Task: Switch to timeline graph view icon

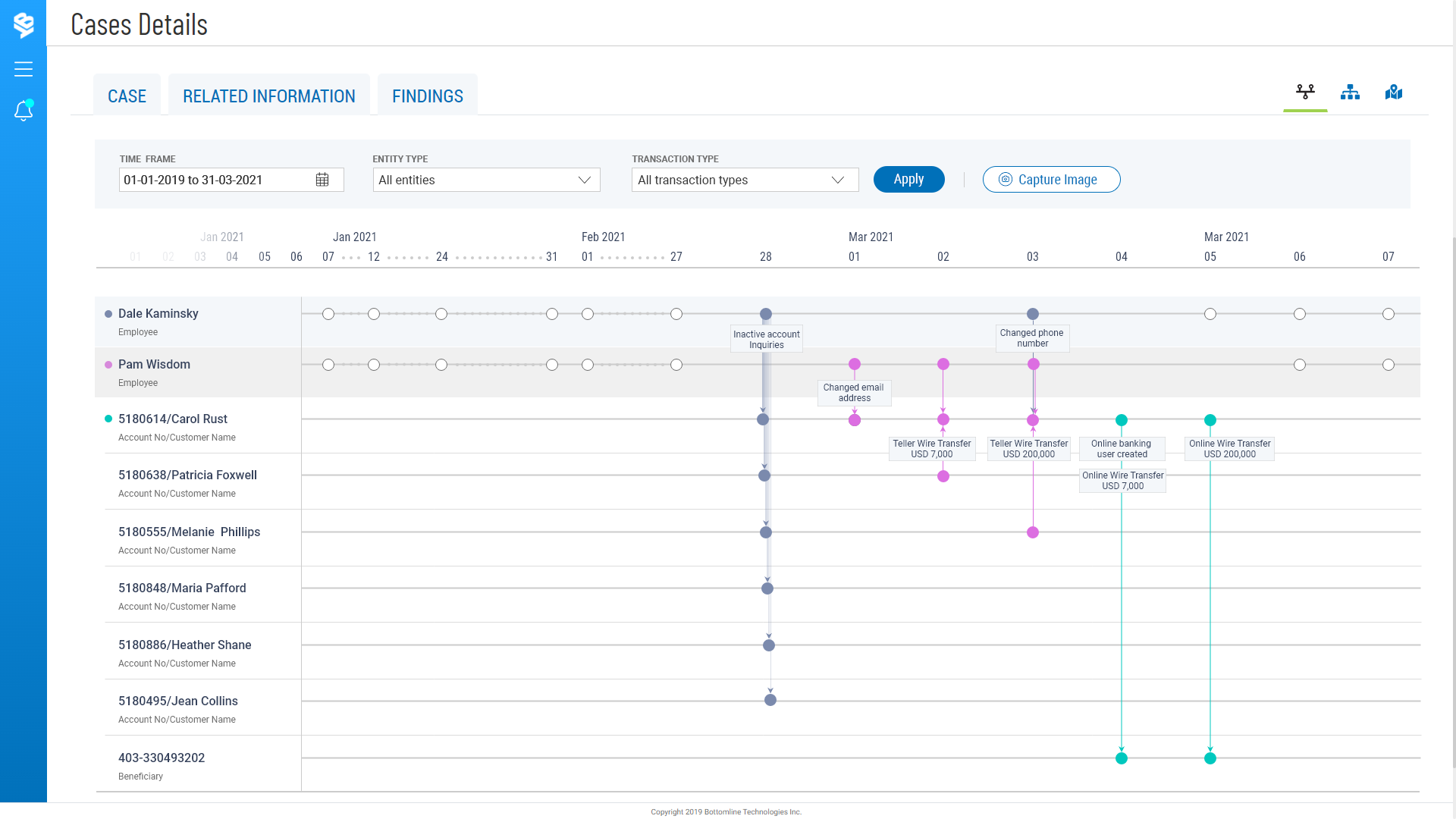Action: point(1305,93)
